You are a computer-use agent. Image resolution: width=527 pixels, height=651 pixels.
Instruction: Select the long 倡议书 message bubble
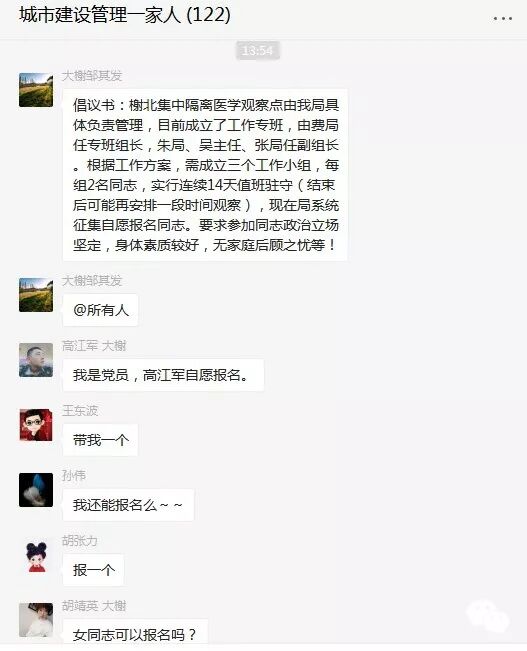click(x=205, y=175)
